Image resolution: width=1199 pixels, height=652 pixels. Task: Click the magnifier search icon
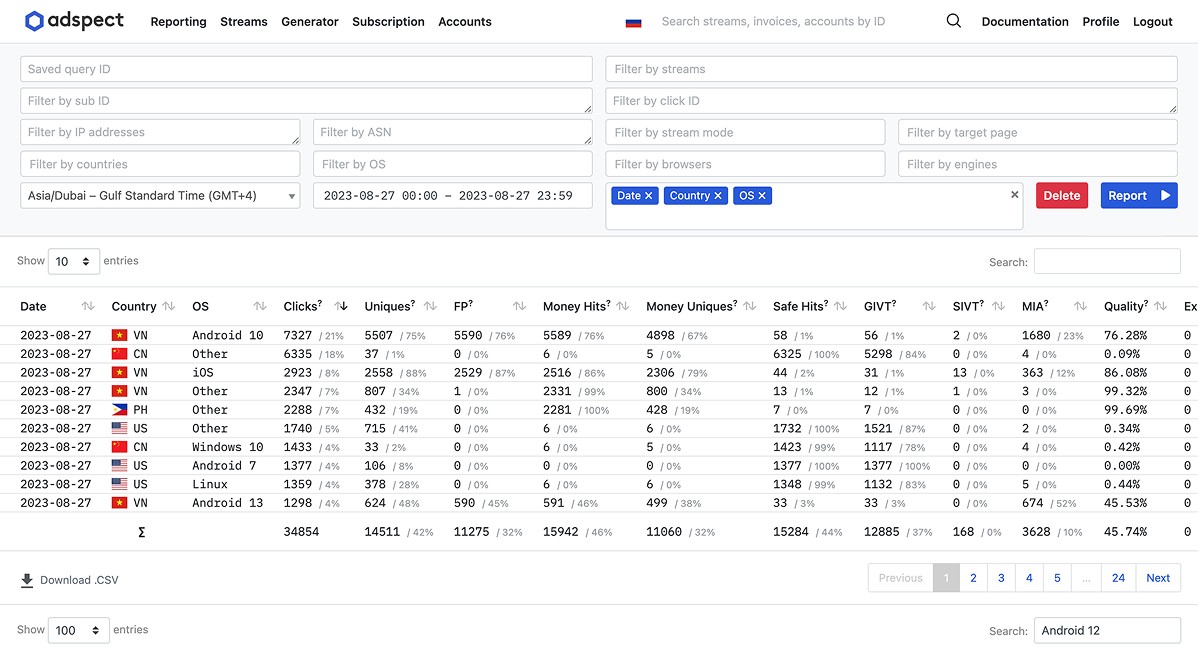953,21
